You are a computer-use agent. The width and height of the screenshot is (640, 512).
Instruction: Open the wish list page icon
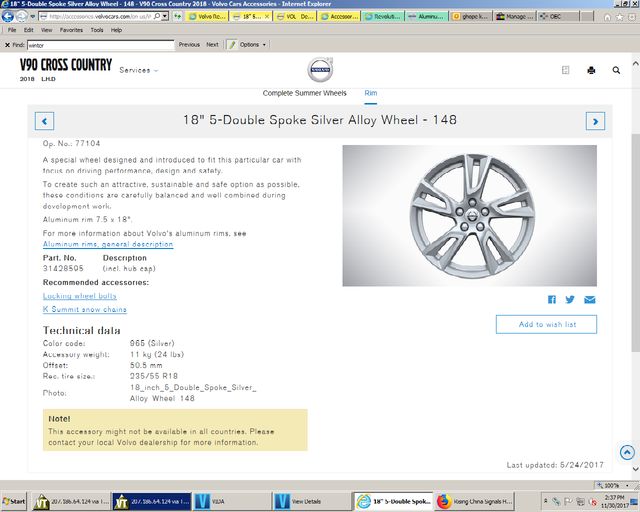(565, 70)
